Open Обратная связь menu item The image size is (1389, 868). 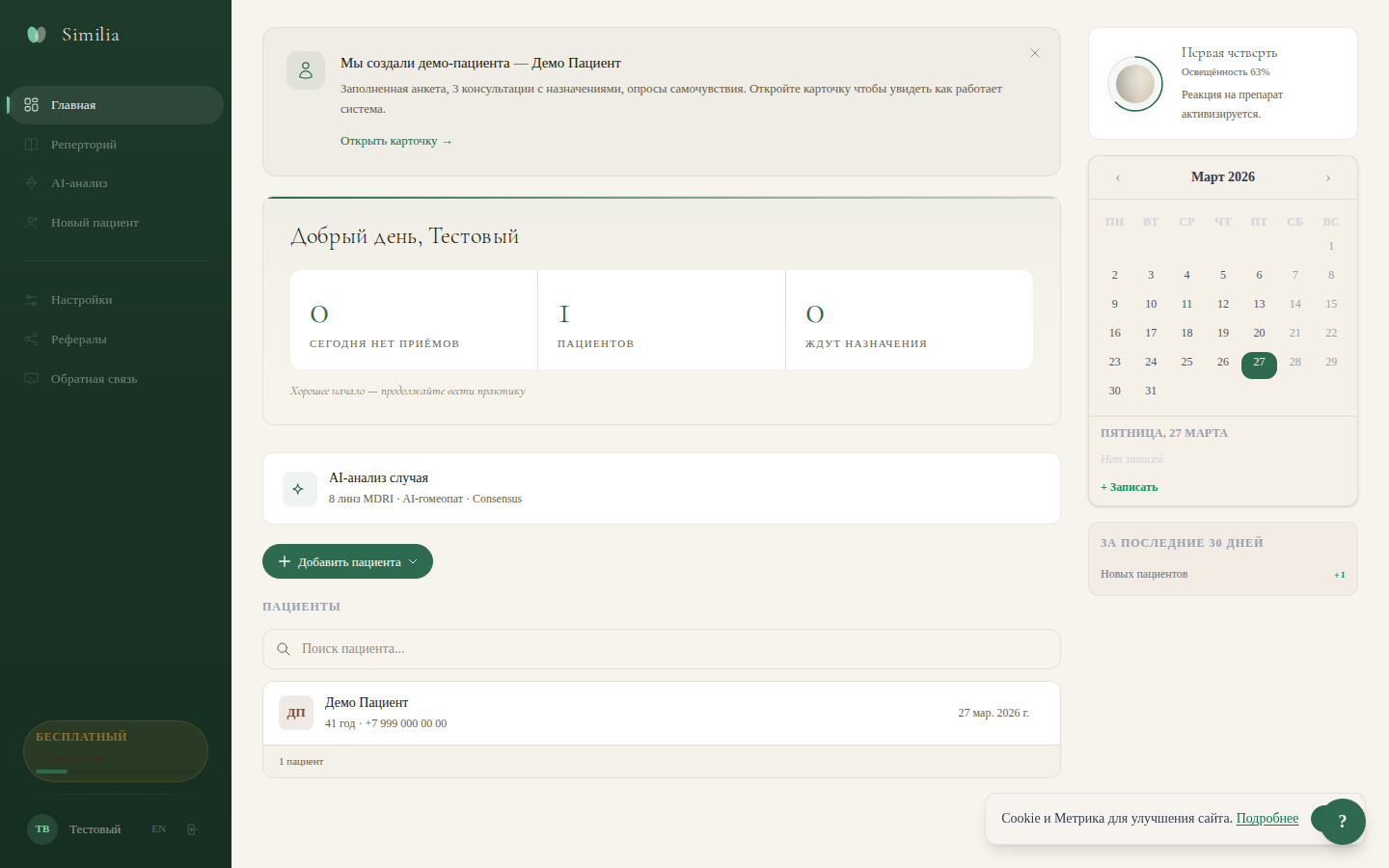coord(94,379)
